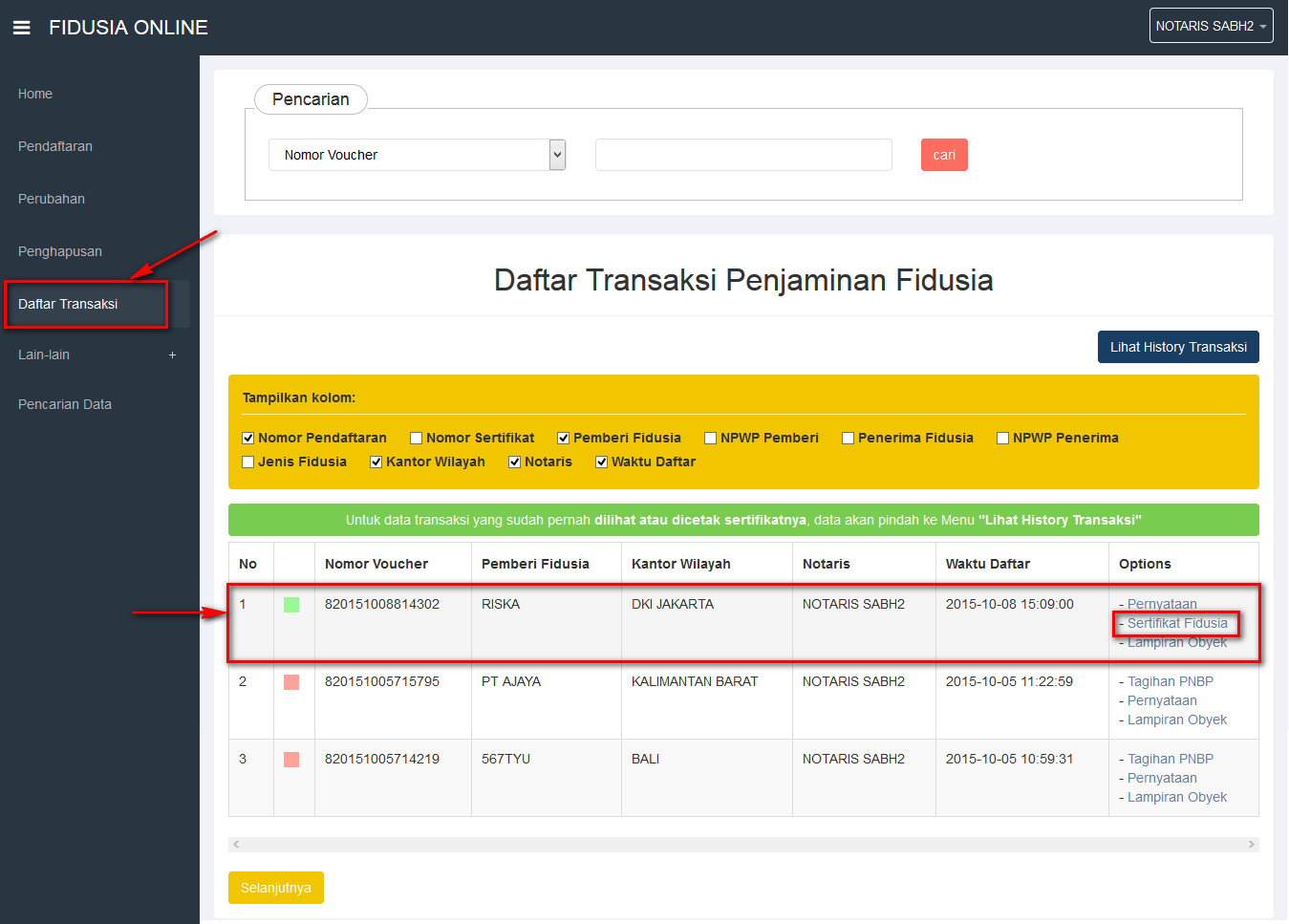Go to Pencarian Data menu item

click(65, 404)
